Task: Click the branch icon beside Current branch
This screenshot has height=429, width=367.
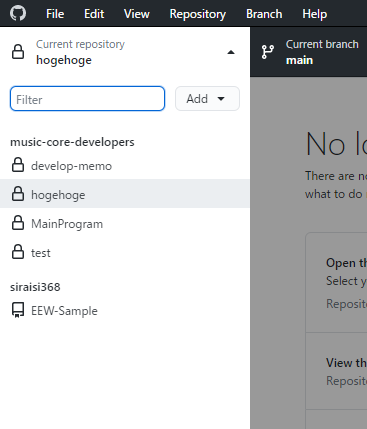Action: [268, 52]
